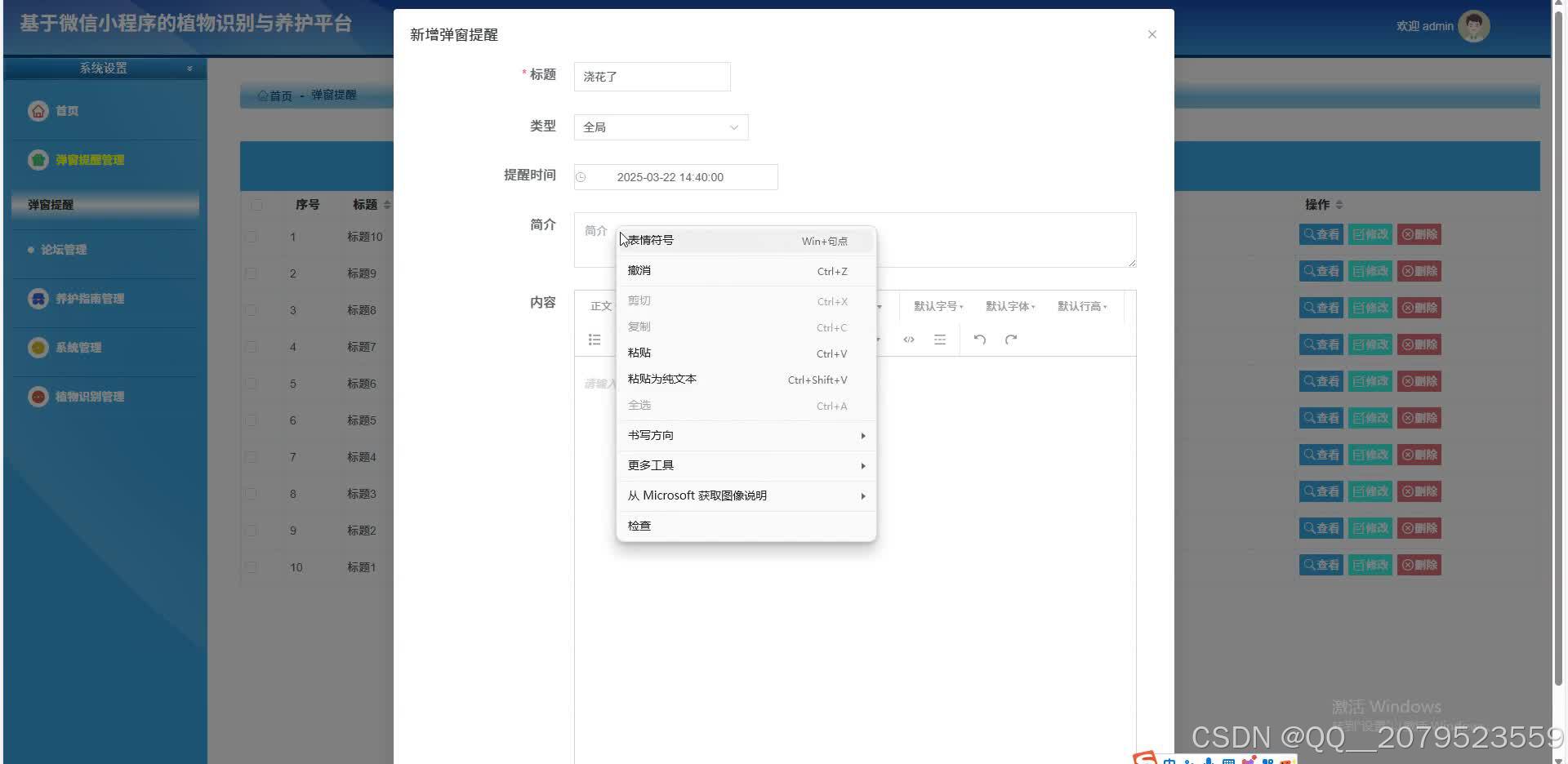Click the undo arrow in the editor toolbar
The width and height of the screenshot is (1568, 764).
(x=979, y=339)
